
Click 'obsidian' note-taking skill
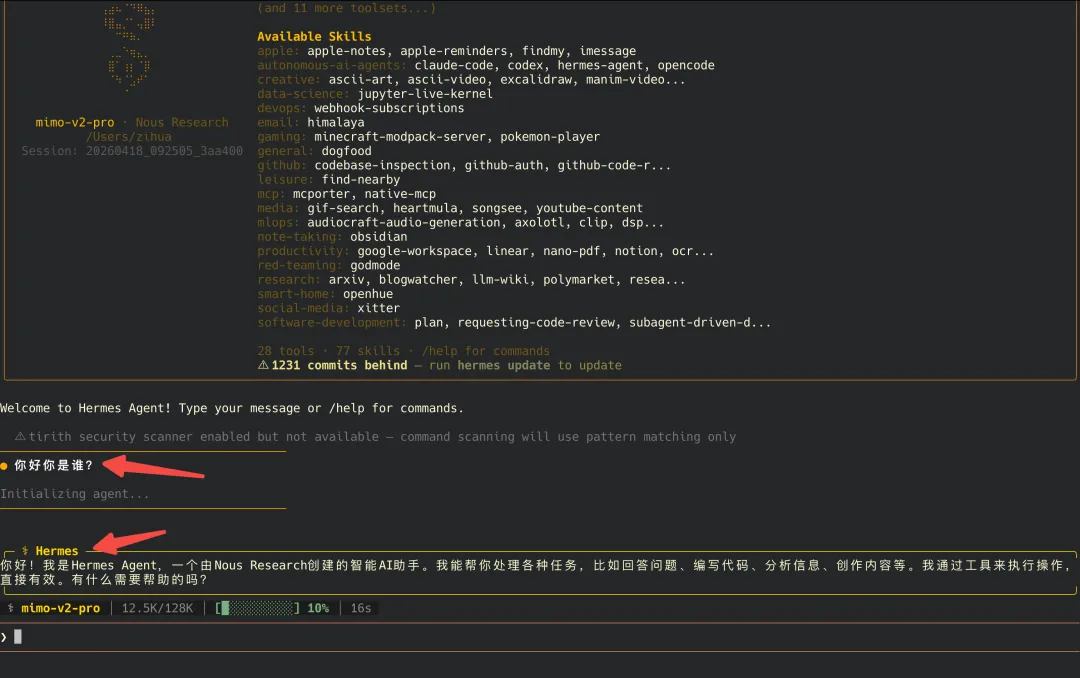point(379,237)
